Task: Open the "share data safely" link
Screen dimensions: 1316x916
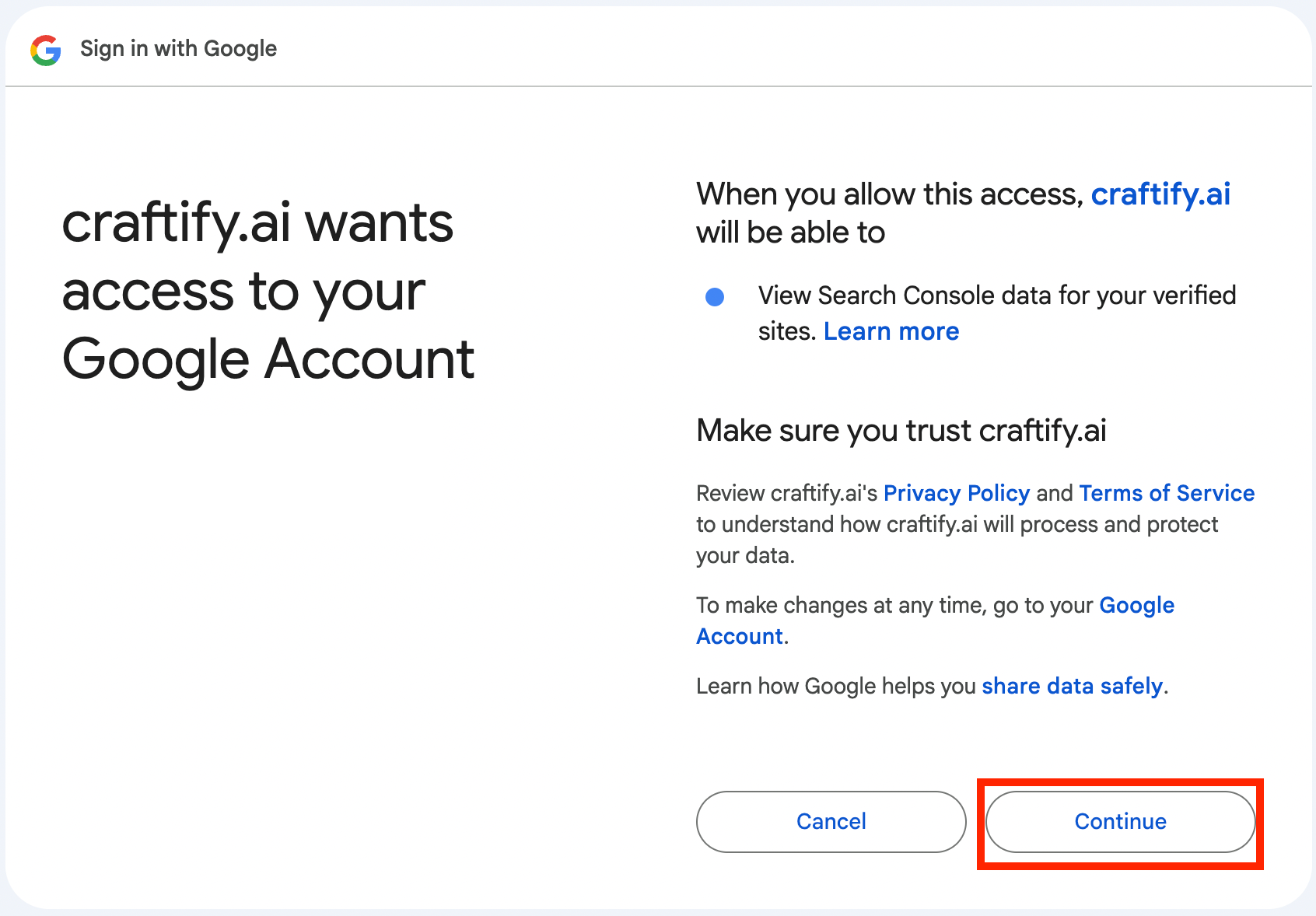Action: click(1073, 686)
